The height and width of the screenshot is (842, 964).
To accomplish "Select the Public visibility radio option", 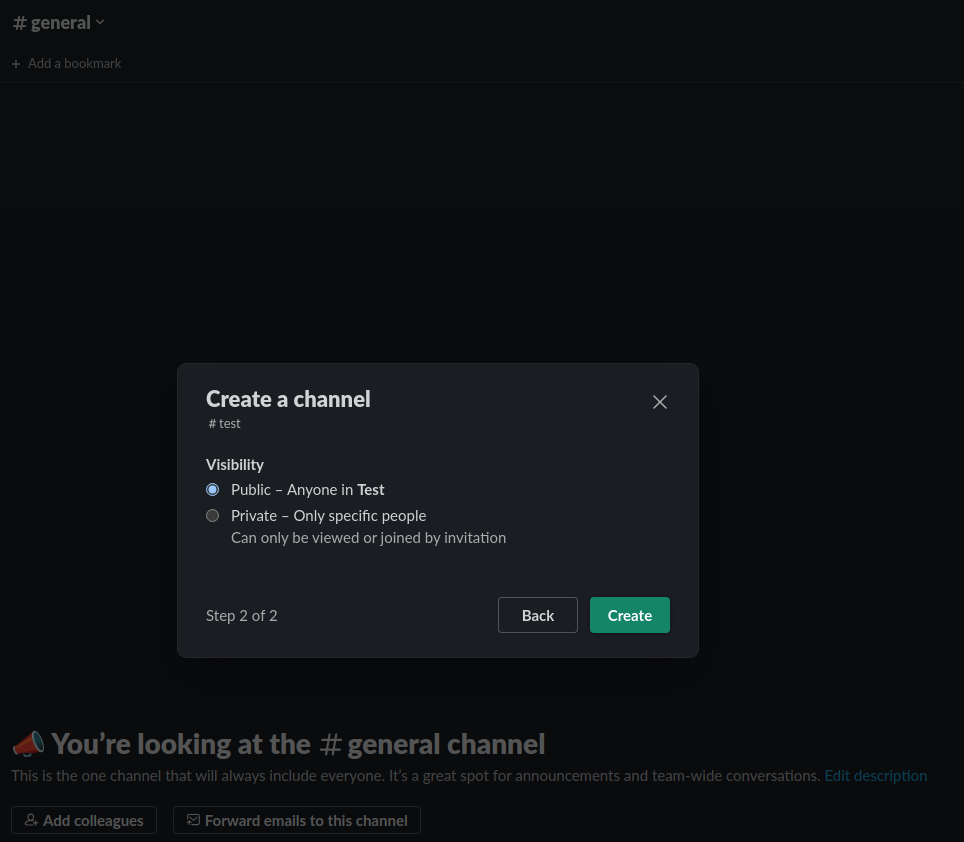I will click(x=213, y=490).
